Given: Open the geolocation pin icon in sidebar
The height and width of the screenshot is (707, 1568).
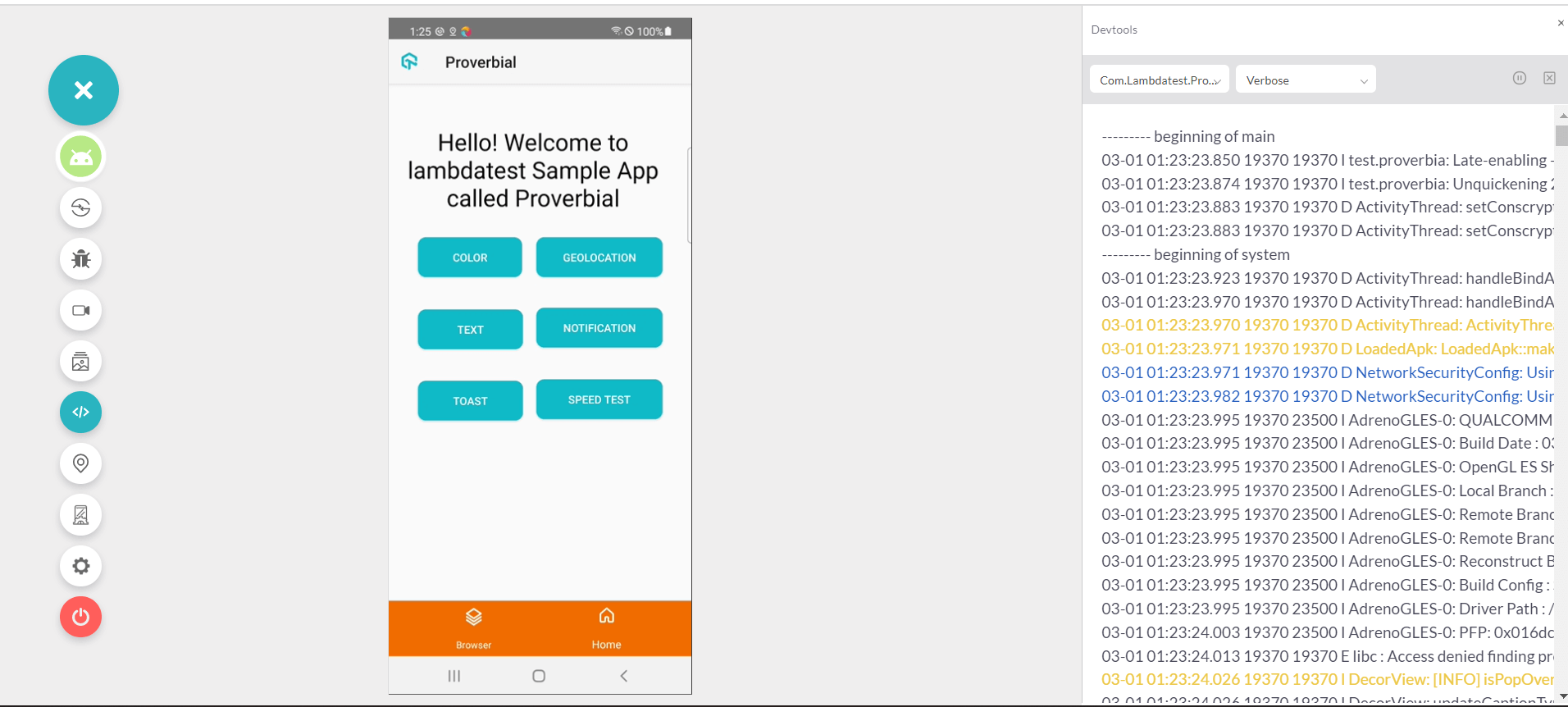Looking at the screenshot, I should point(80,463).
